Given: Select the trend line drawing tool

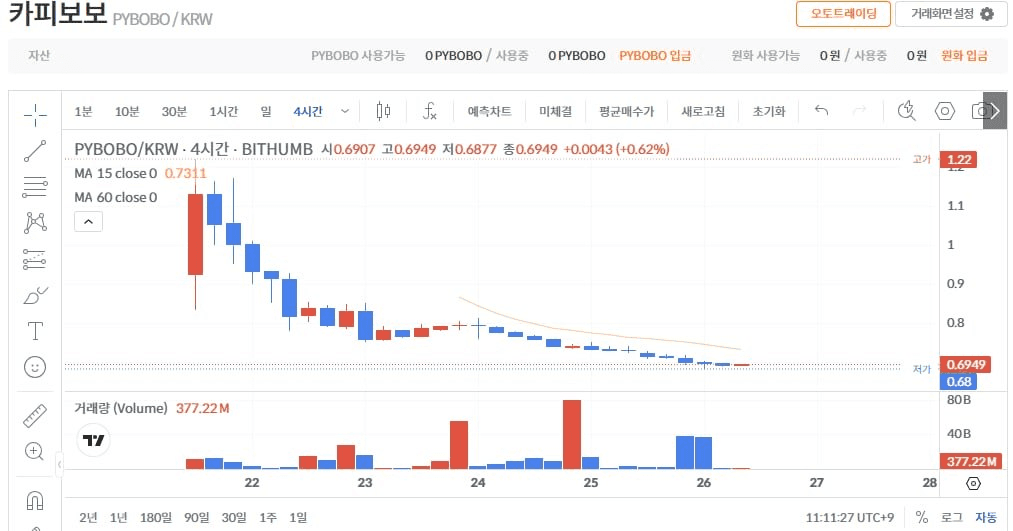Looking at the screenshot, I should (35, 151).
